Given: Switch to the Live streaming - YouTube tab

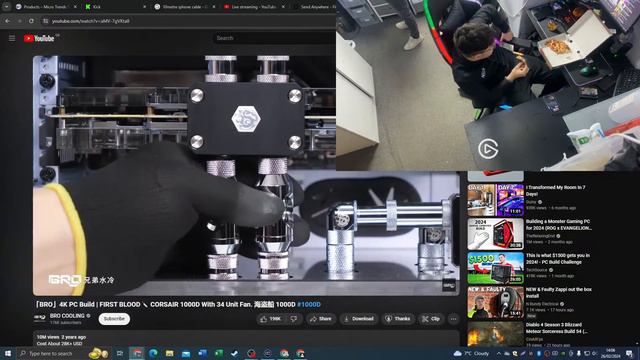Looking at the screenshot, I should click(x=254, y=7).
